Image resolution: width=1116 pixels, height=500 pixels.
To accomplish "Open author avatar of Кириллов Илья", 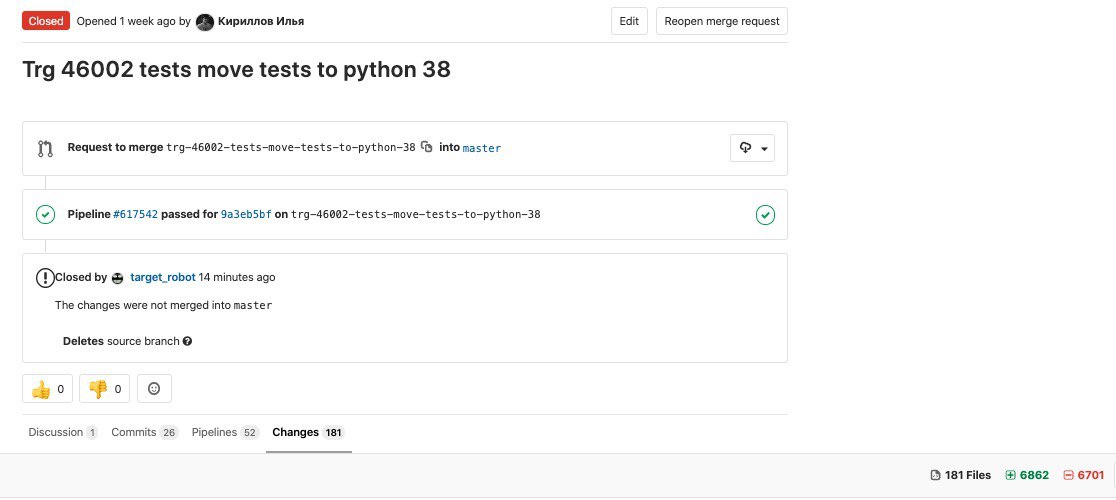I will tap(204, 21).
